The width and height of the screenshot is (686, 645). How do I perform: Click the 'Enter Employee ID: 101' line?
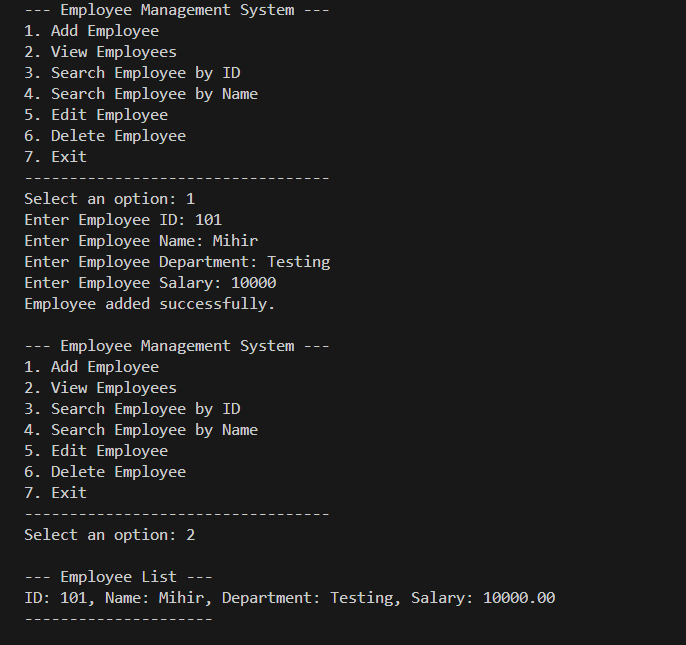pos(123,220)
